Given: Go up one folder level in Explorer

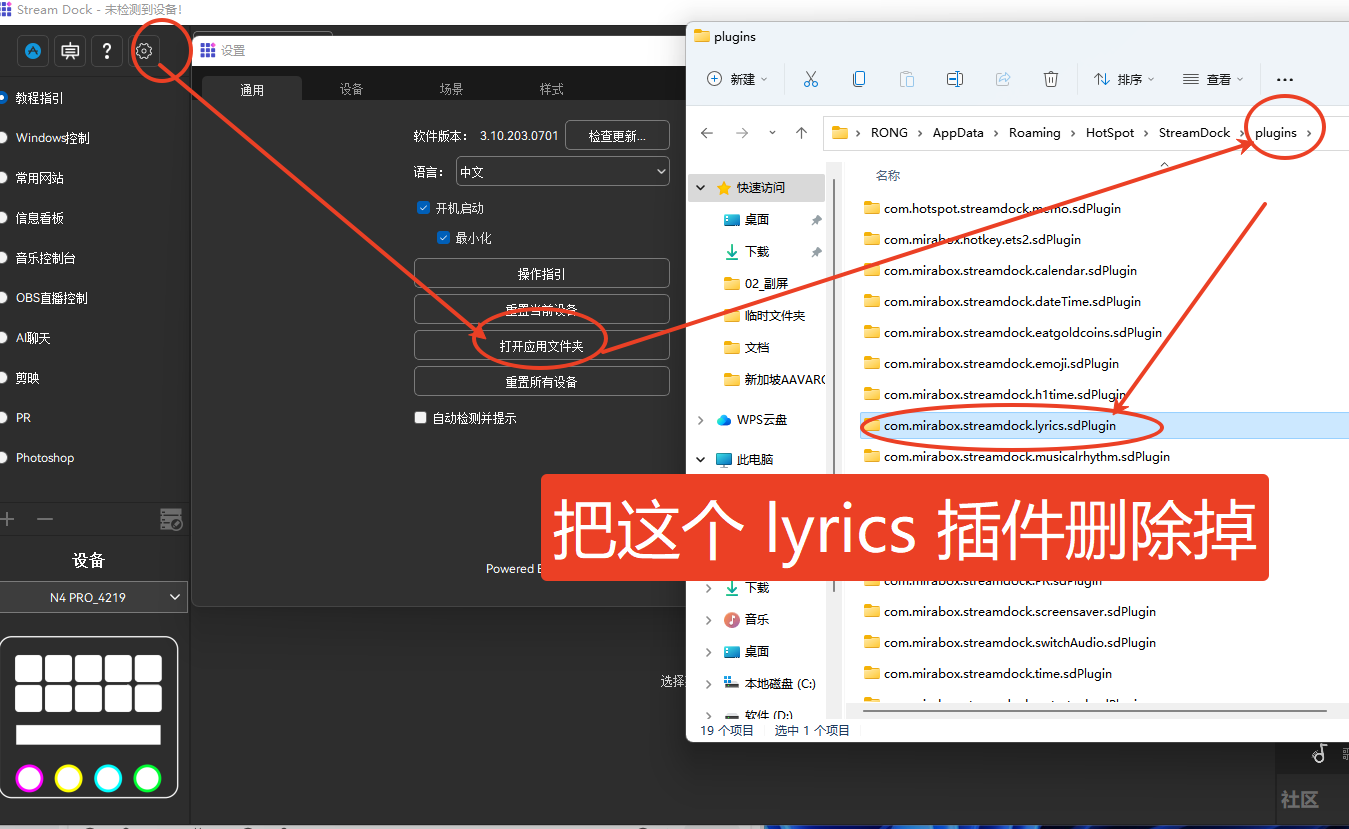Looking at the screenshot, I should 801,133.
